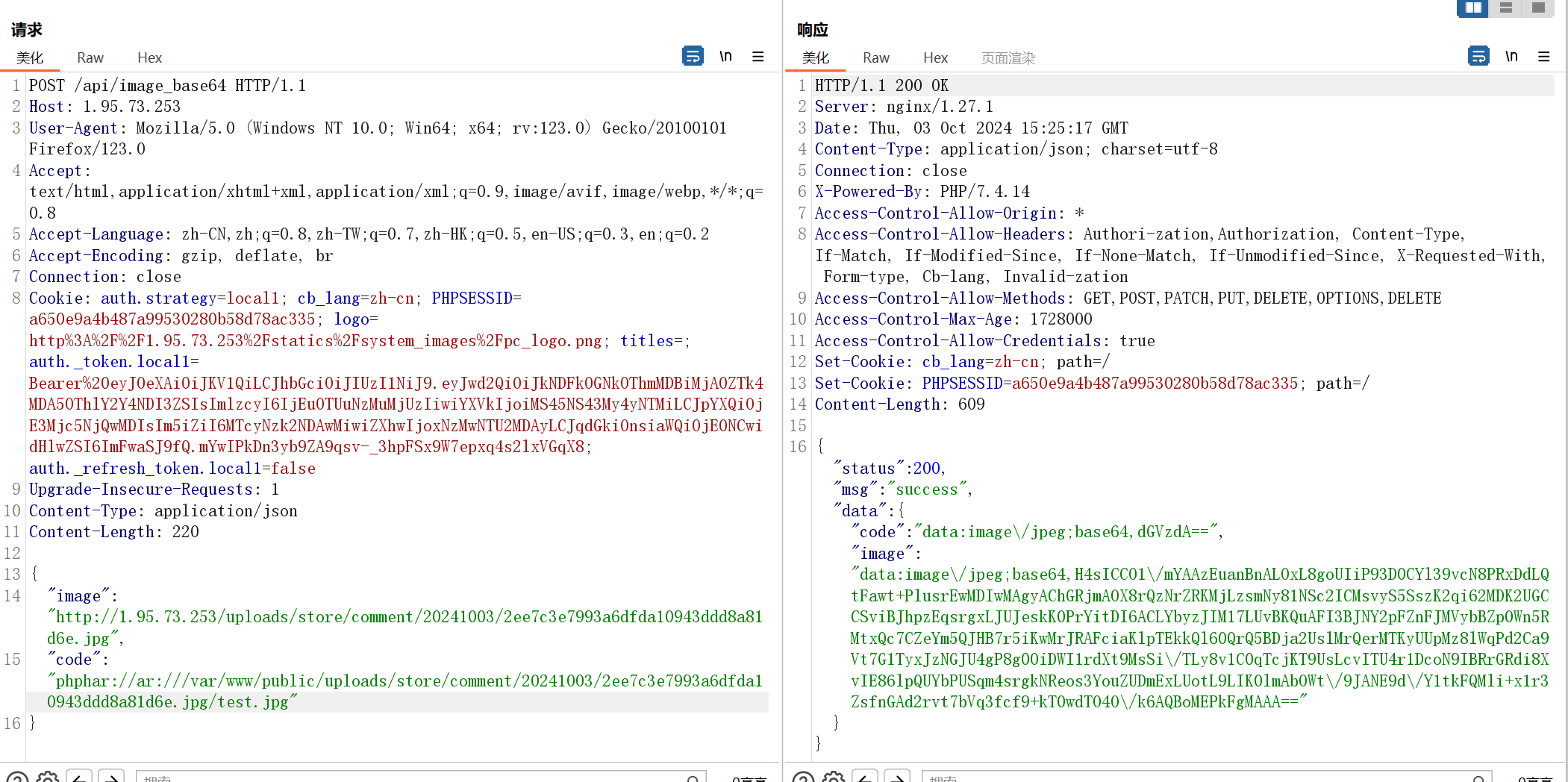Switch response view to 美化 tab
1568x782 pixels.
pyautogui.click(x=816, y=57)
